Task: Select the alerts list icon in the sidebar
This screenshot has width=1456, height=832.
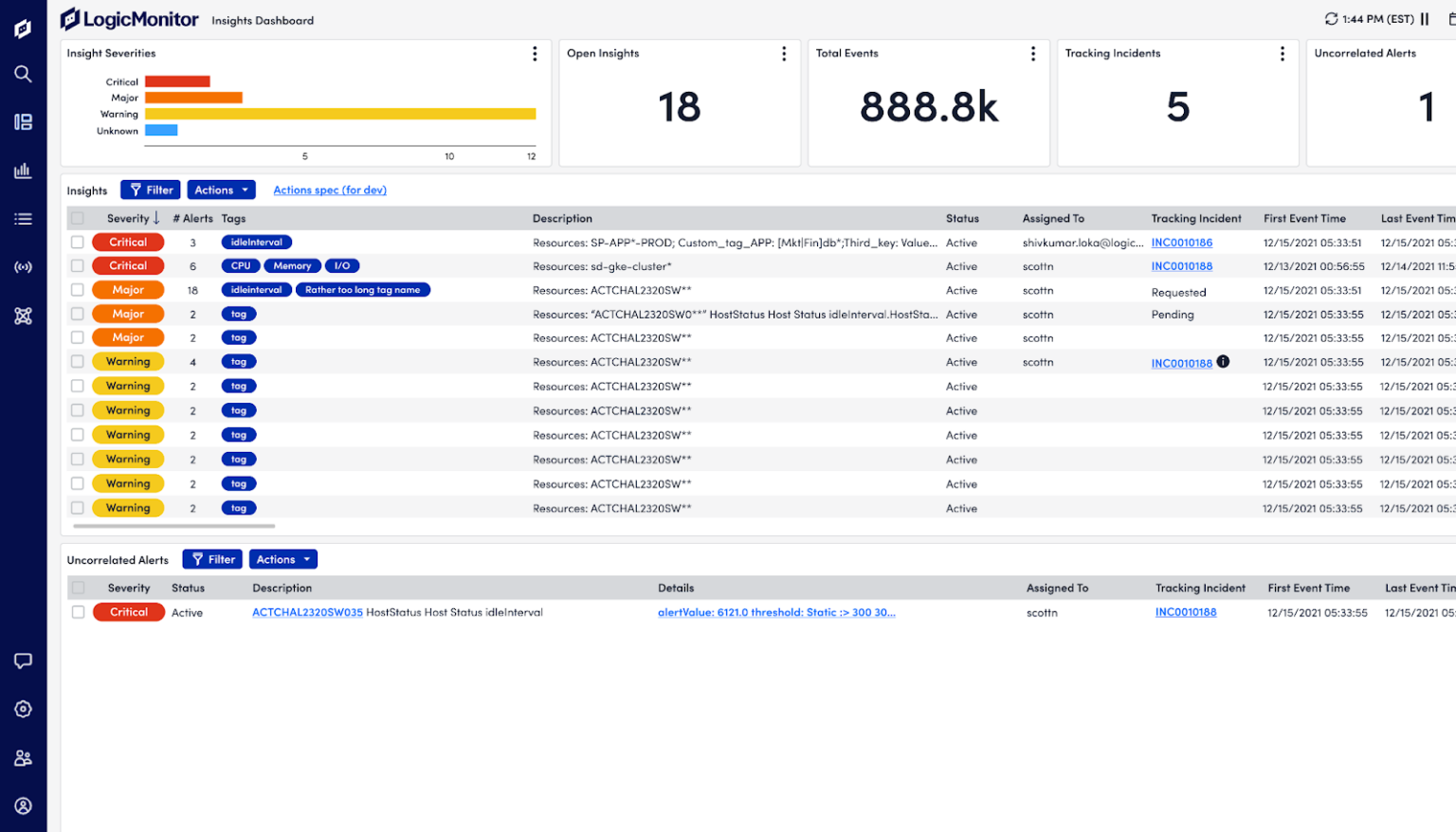Action: tap(23, 219)
